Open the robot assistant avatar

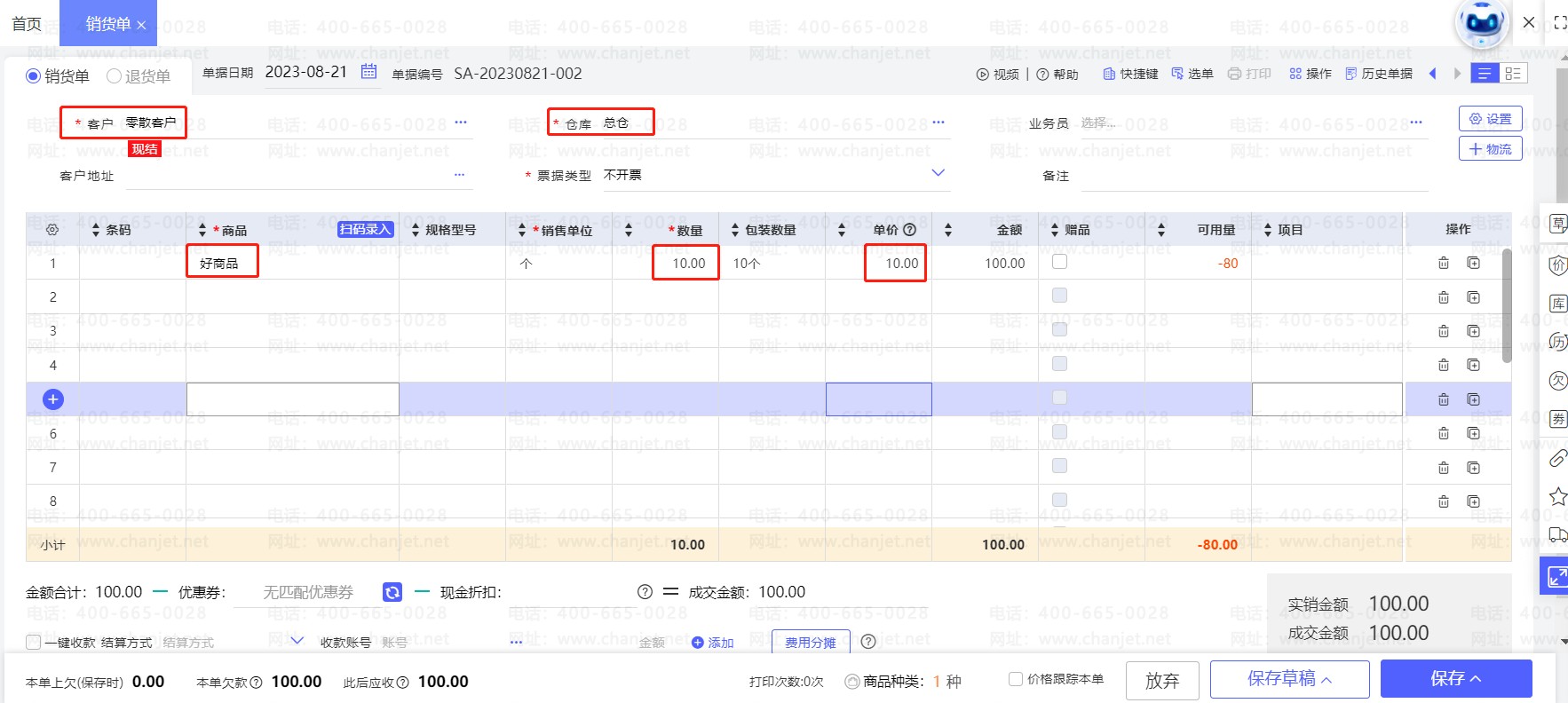point(1482,23)
